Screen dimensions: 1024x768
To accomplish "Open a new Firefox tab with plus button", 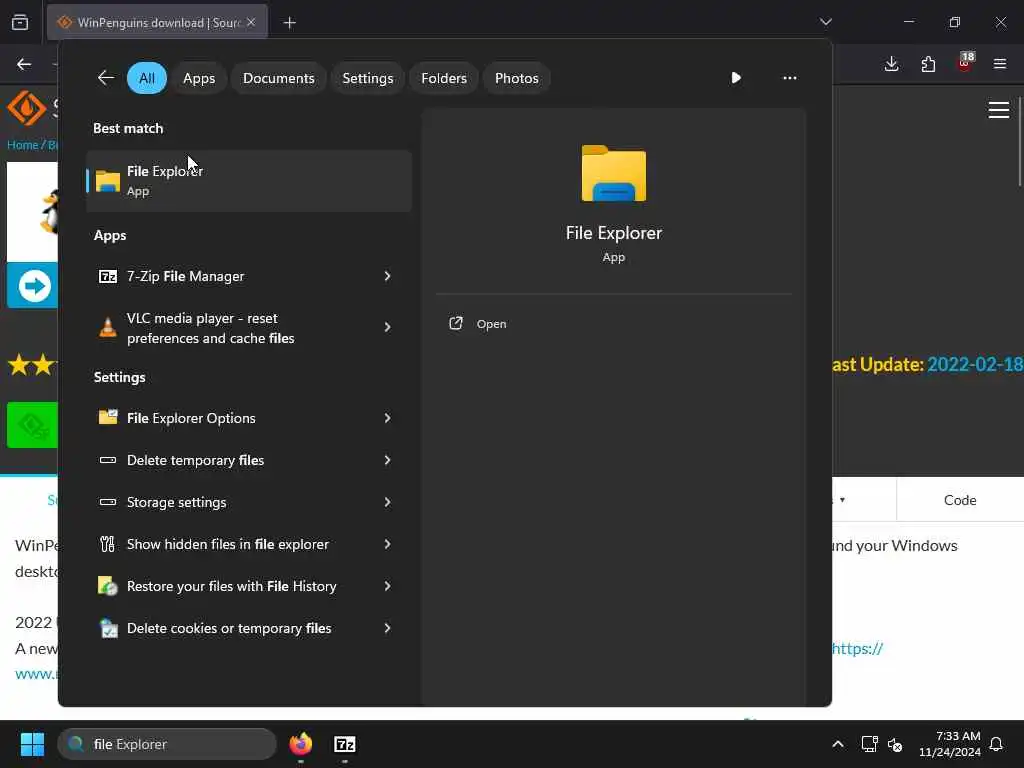I will pyautogui.click(x=289, y=23).
